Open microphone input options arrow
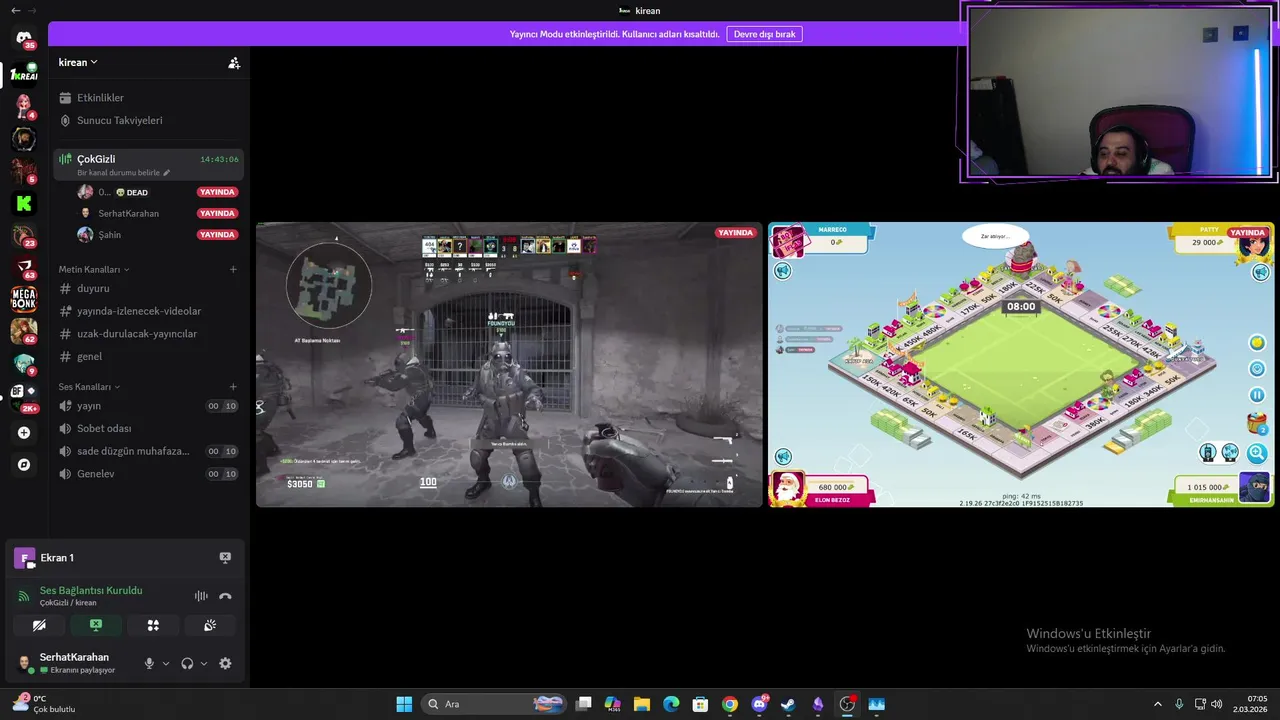Screen dimensions: 1280x720 point(166,663)
